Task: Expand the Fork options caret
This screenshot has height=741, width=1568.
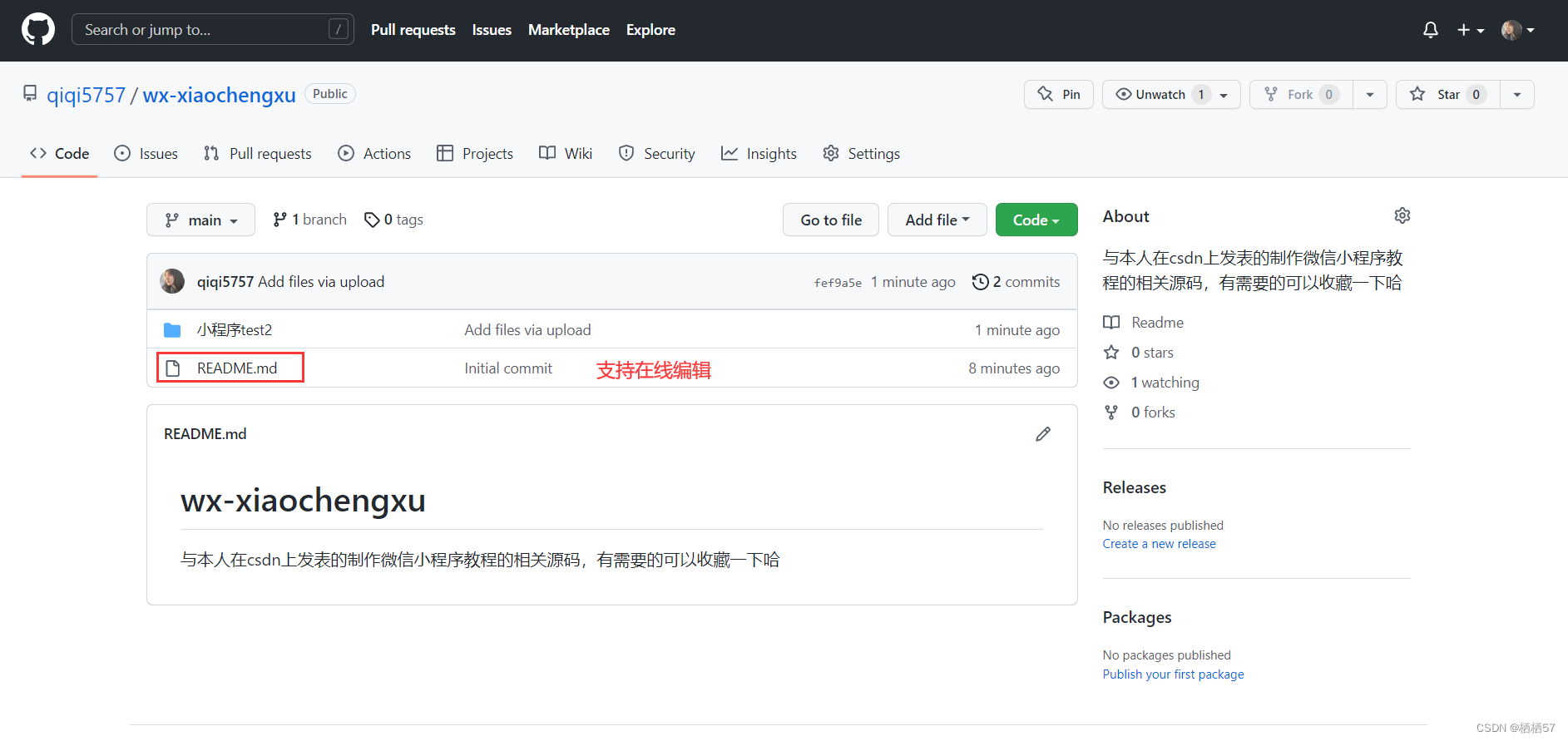Action: pyautogui.click(x=1370, y=95)
